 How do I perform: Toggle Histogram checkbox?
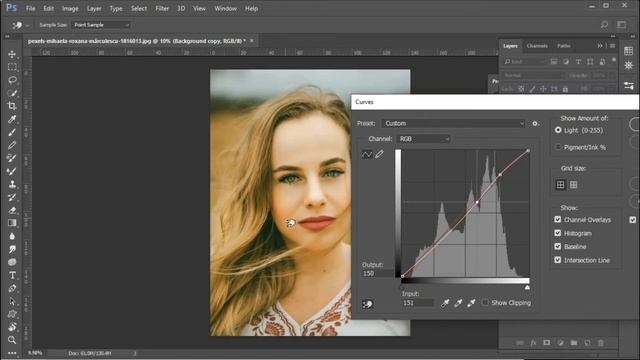tap(558, 233)
